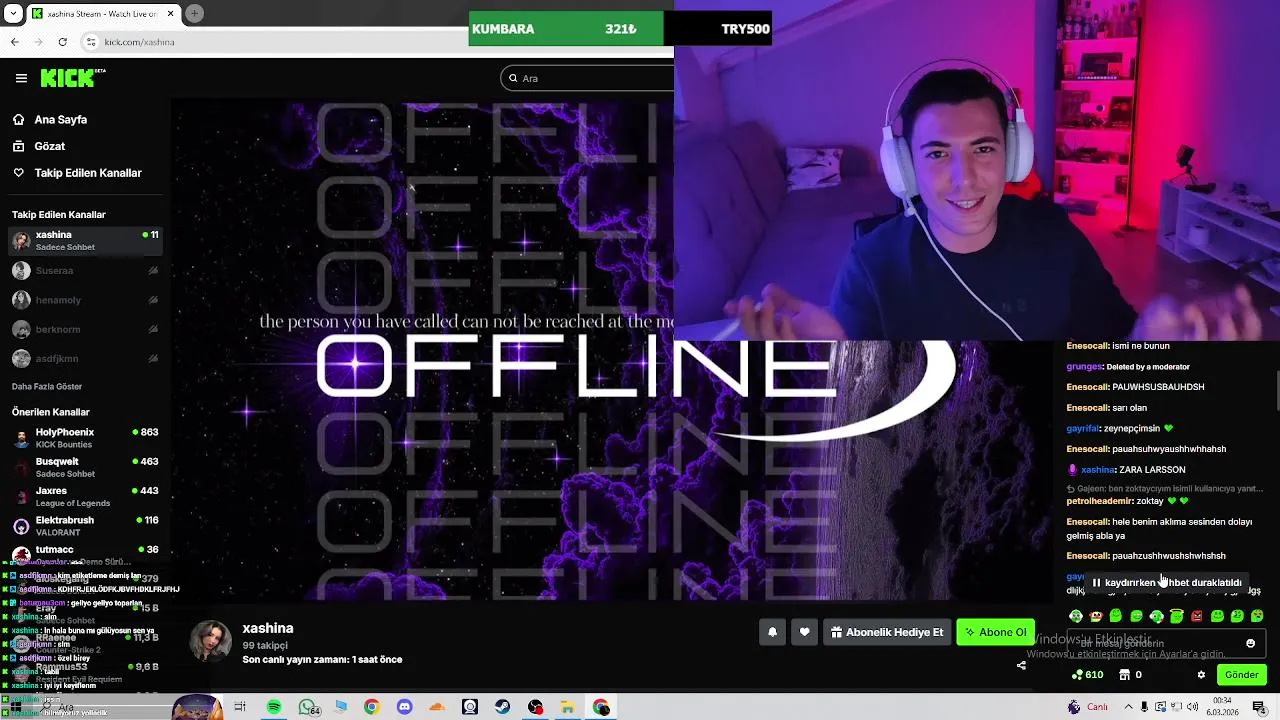Open Task View on the taskbar
The width and height of the screenshot is (1280, 720).
240,707
